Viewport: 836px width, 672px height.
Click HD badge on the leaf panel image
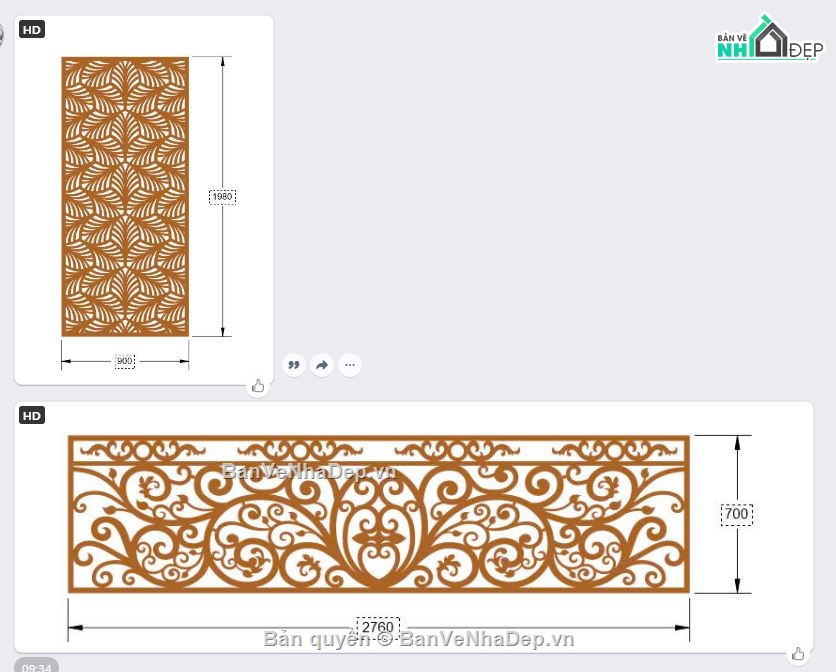[32, 30]
